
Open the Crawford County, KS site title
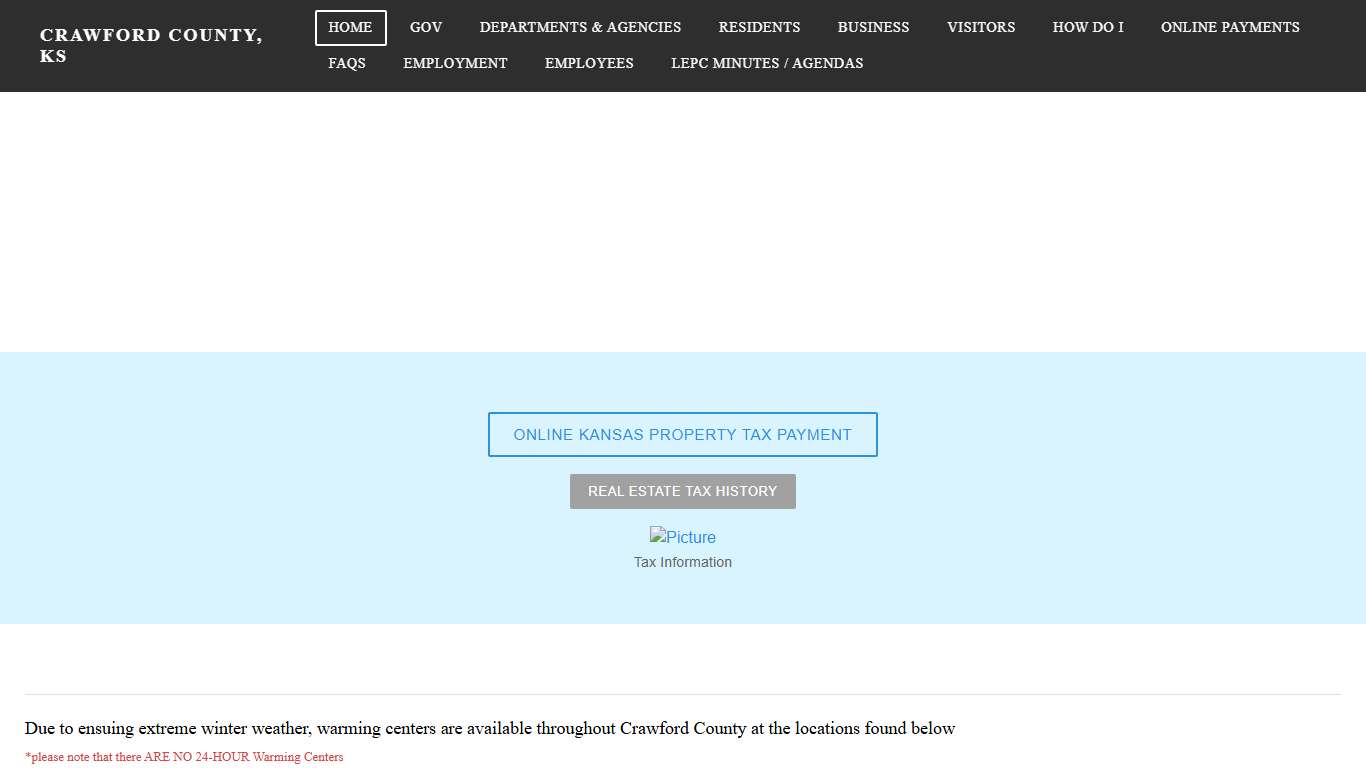[x=151, y=45]
